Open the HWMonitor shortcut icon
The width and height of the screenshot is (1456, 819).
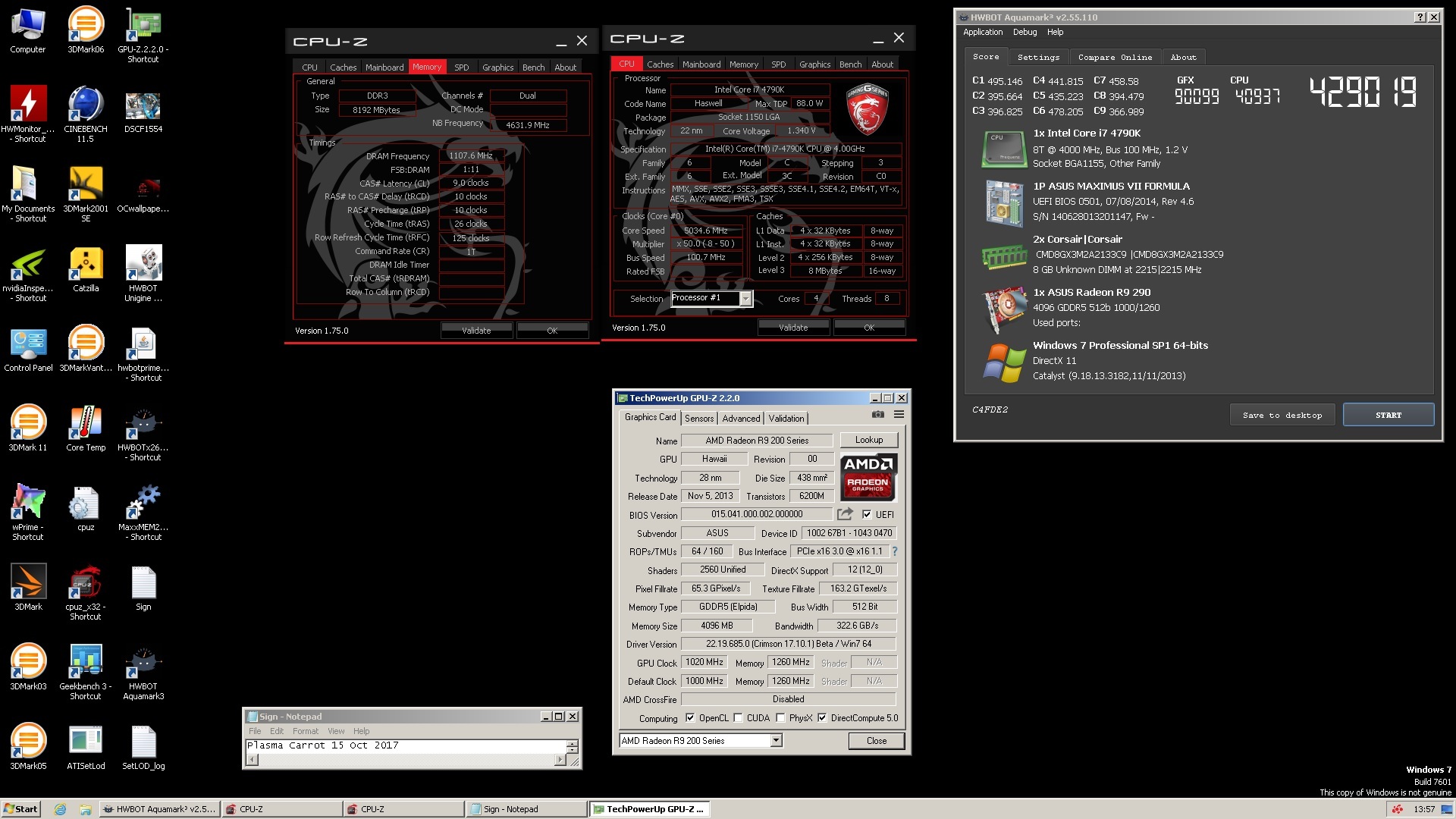coord(29,115)
